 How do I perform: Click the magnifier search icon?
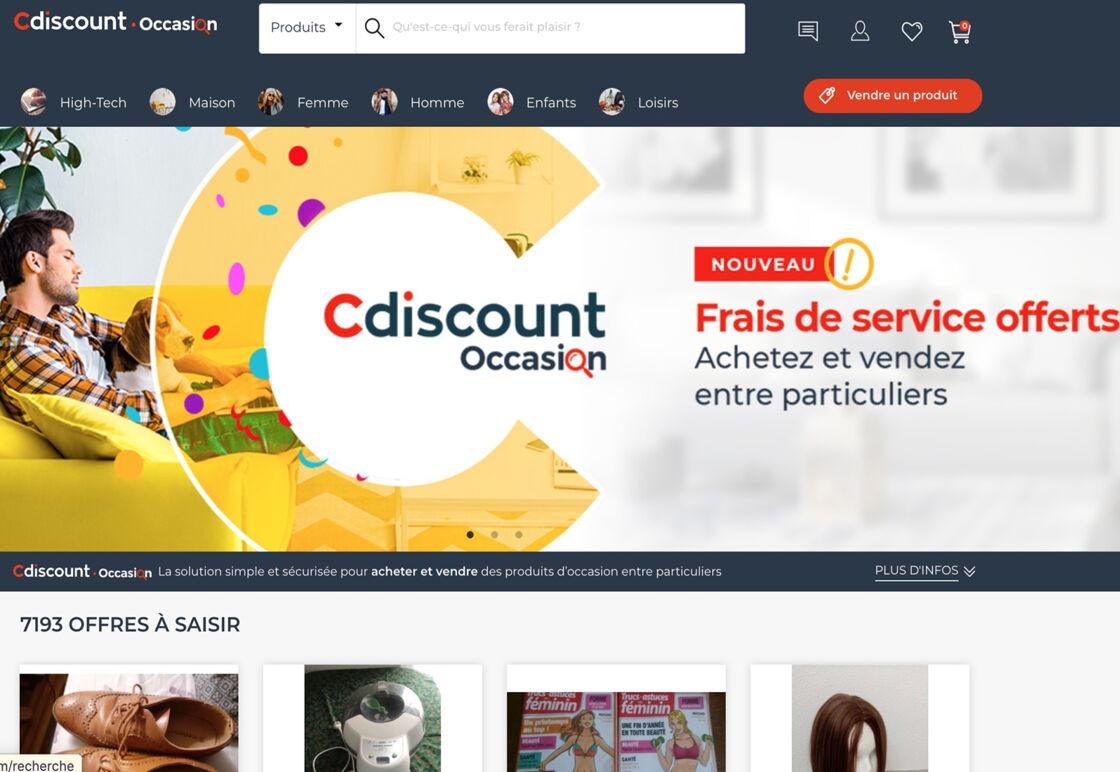(374, 28)
